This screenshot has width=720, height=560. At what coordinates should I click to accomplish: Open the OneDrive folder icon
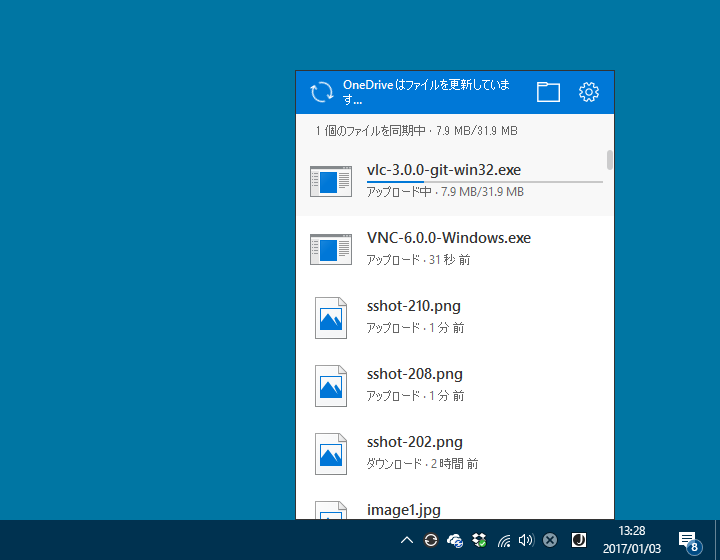(548, 92)
